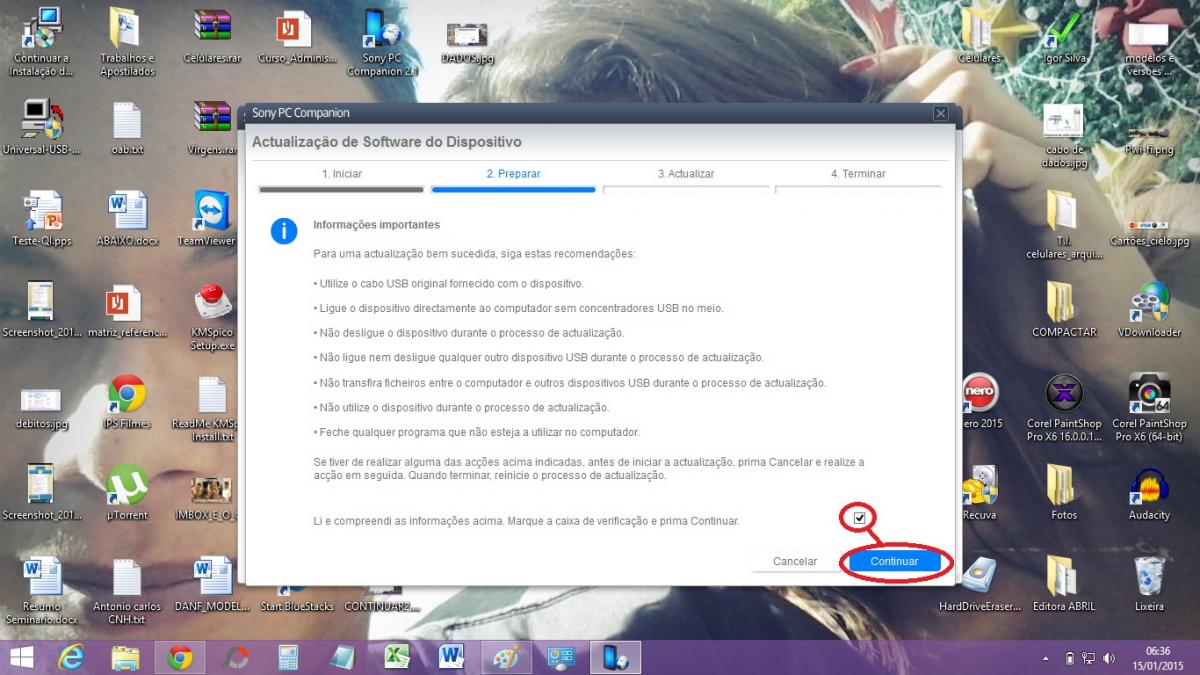Check the battery status tray icon

[1069, 659]
